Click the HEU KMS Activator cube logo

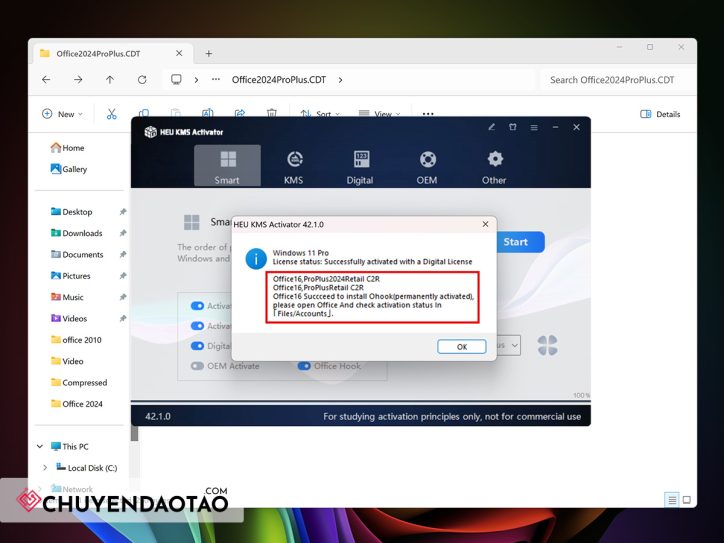(151, 132)
